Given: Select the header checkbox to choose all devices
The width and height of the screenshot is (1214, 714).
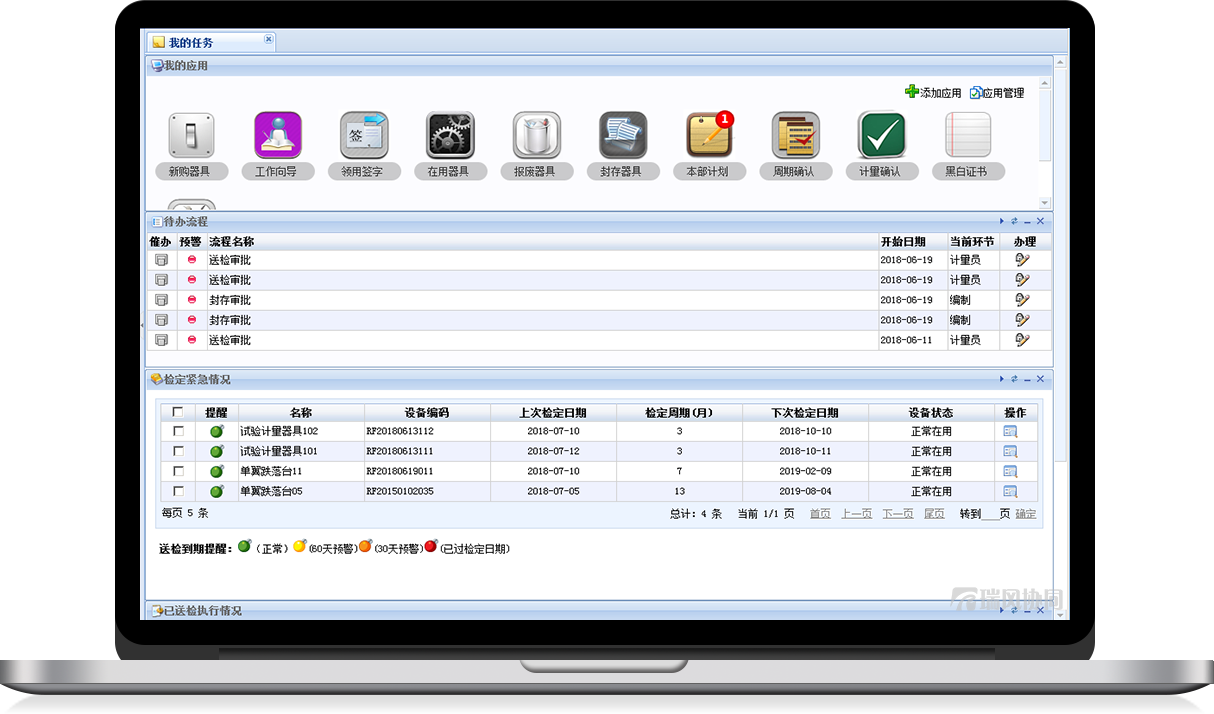Looking at the screenshot, I should (180, 411).
